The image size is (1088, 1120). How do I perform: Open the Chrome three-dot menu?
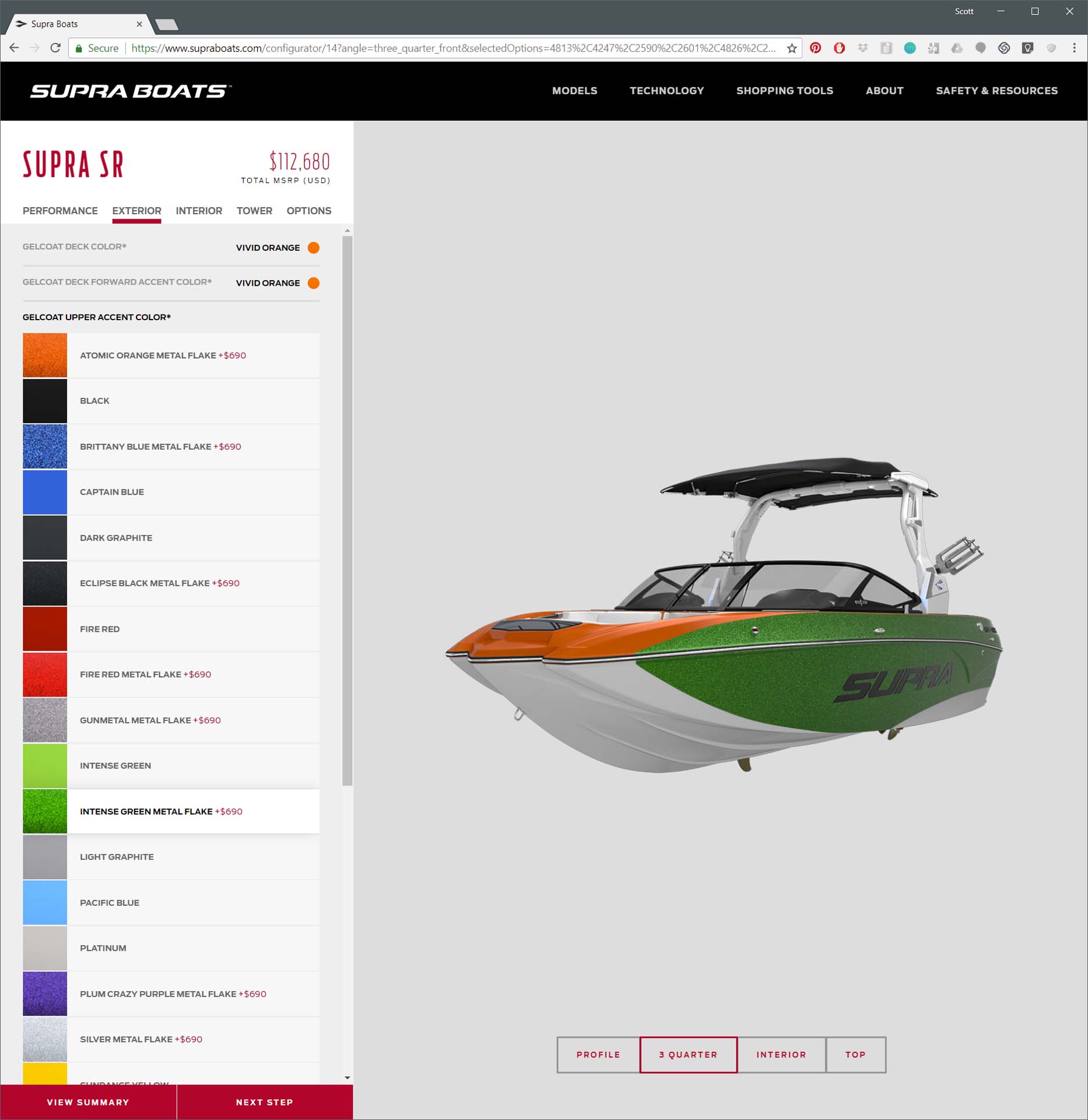pyautogui.click(x=1074, y=48)
